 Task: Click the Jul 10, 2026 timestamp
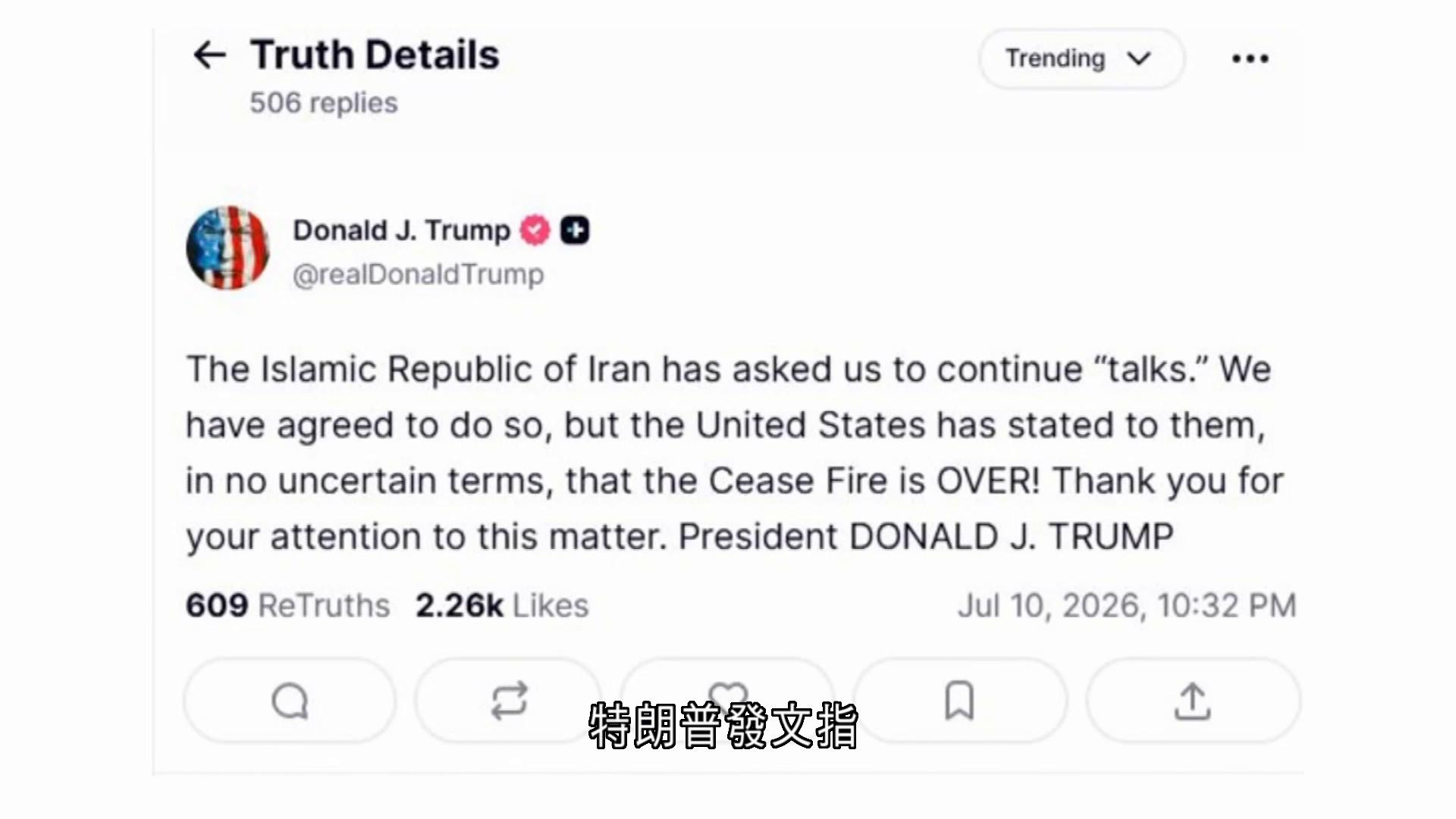(x=1127, y=605)
